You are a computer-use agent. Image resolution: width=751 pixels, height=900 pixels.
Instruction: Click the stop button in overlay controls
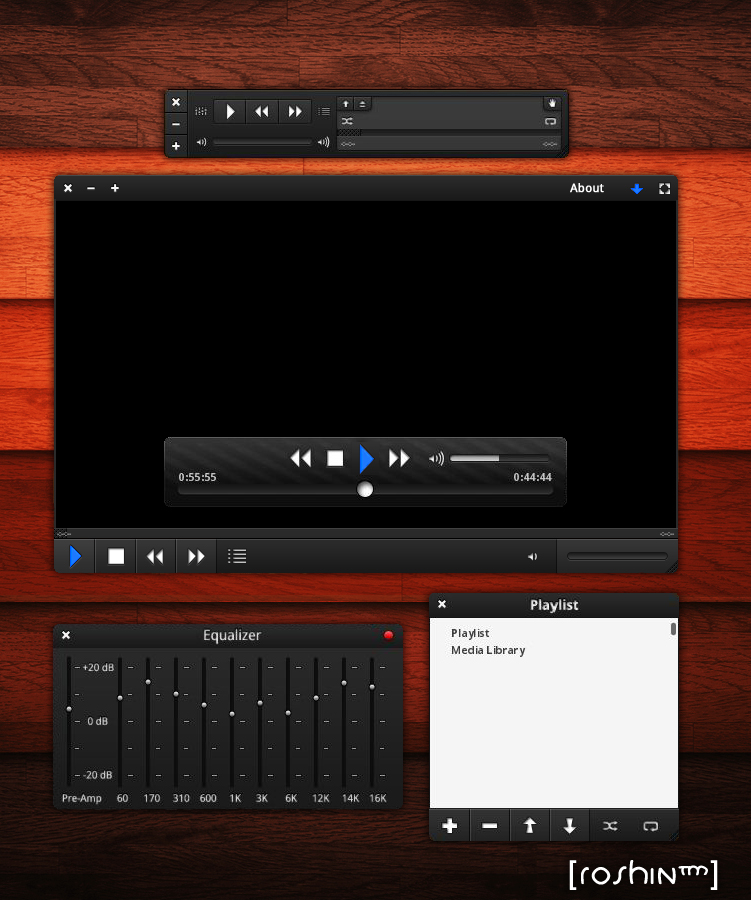click(x=335, y=459)
